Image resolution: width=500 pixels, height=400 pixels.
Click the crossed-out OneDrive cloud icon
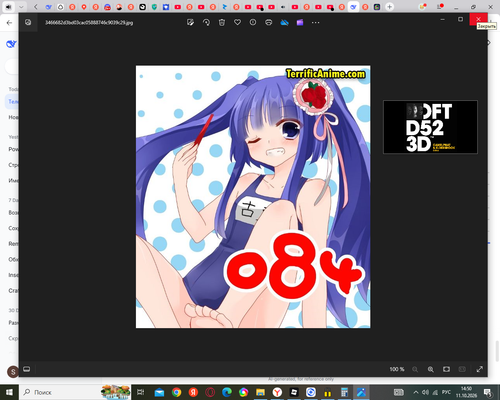pyautogui.click(x=284, y=23)
